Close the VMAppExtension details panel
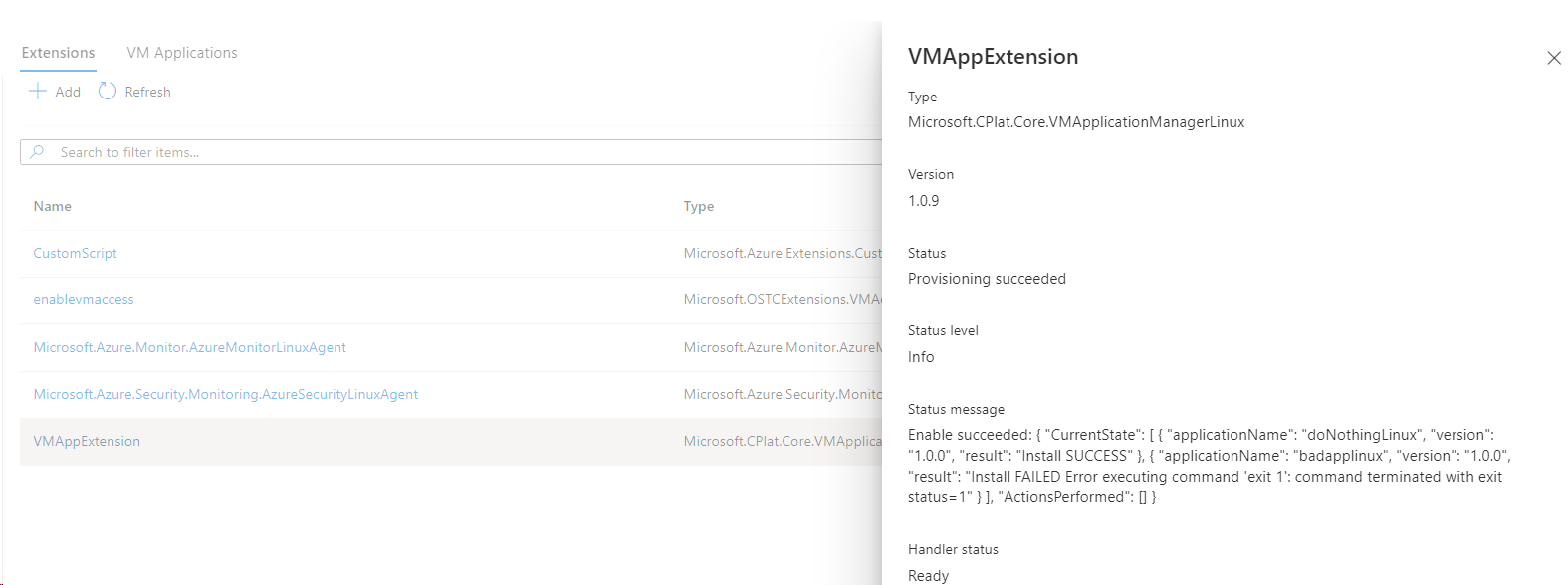1568x585 pixels. (x=1553, y=58)
